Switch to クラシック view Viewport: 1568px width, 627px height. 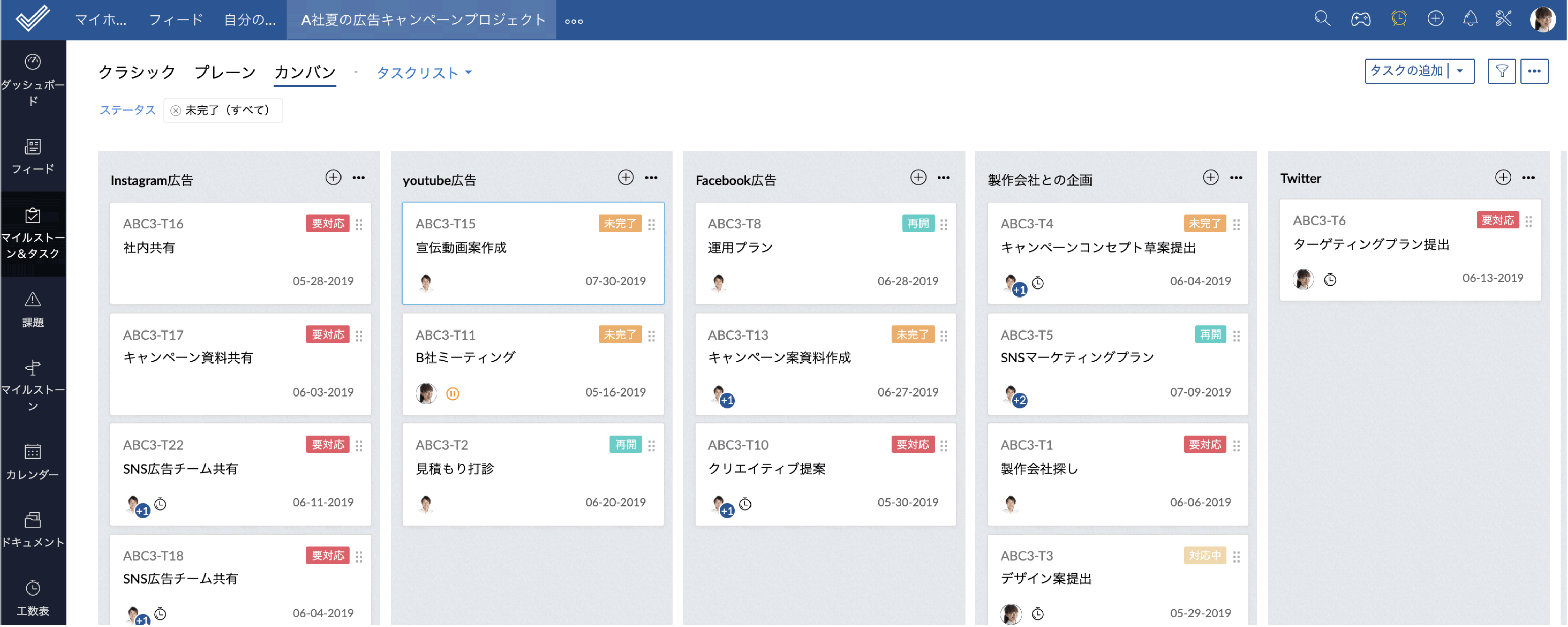(x=137, y=72)
